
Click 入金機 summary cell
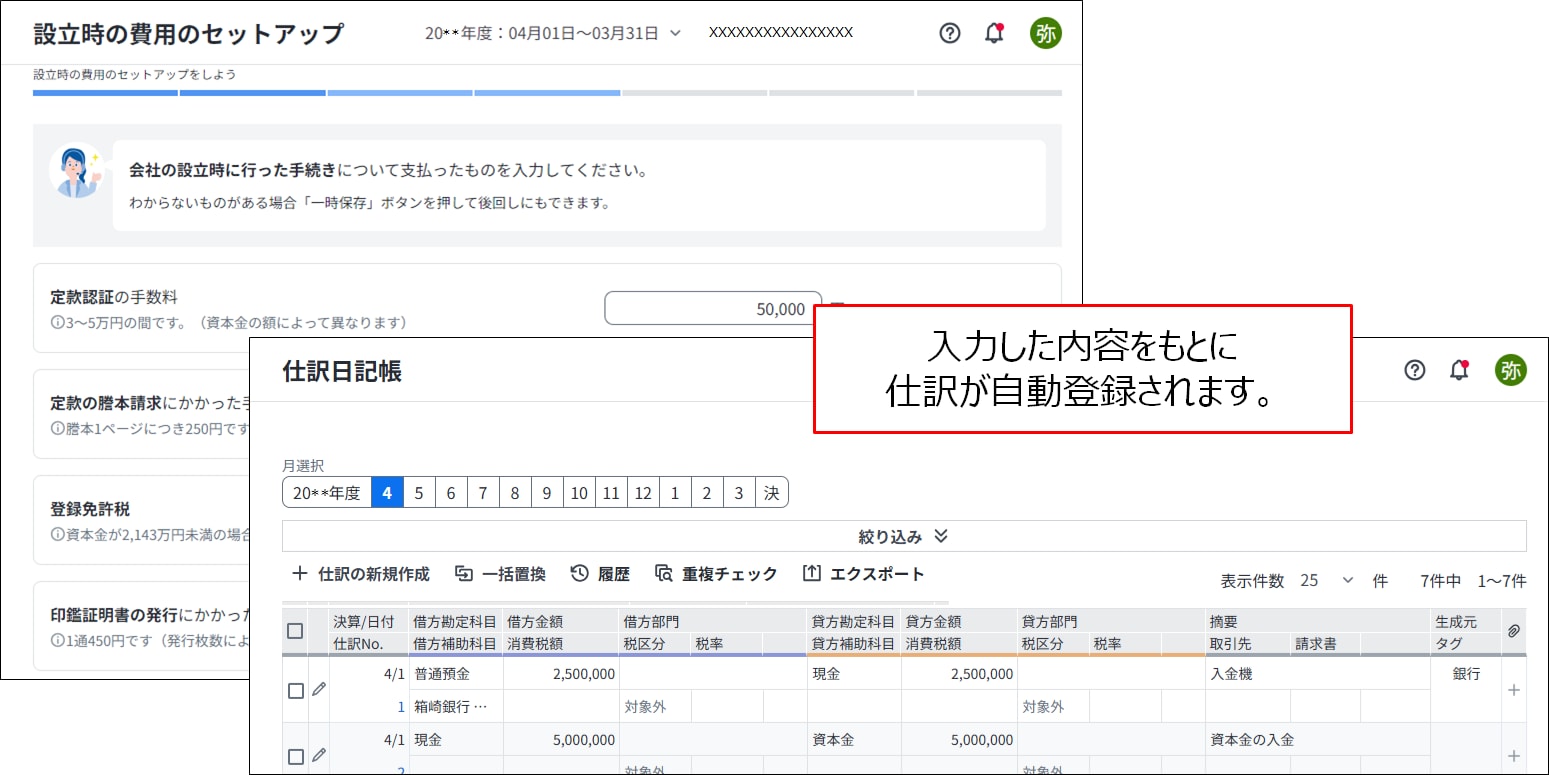[1317, 674]
